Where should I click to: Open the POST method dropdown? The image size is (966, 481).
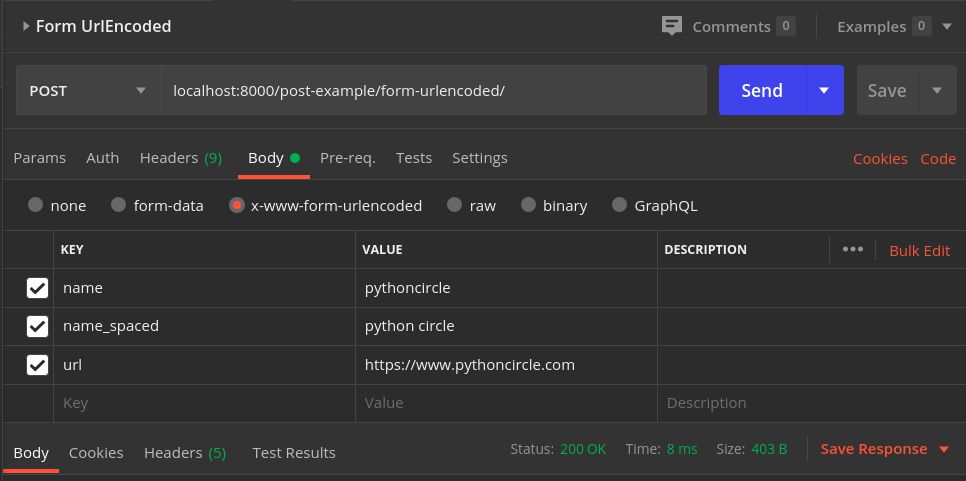pyautogui.click(x=88, y=91)
